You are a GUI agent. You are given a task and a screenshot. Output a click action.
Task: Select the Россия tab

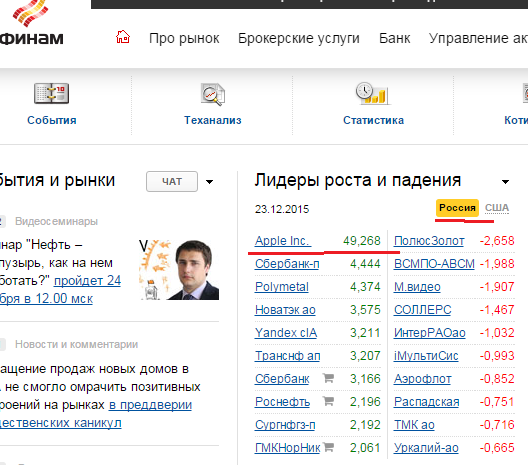point(457,208)
